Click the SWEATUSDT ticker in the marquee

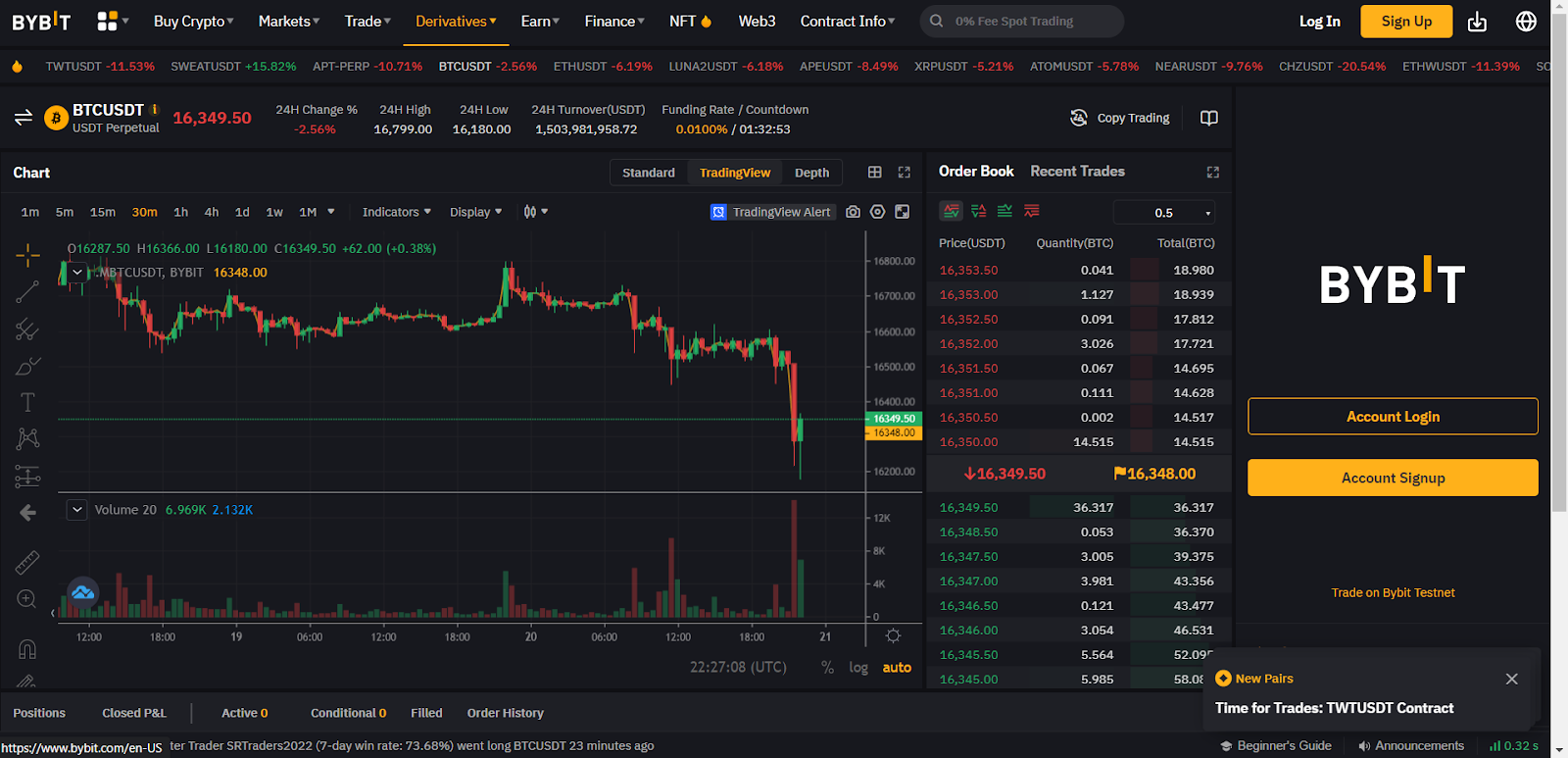click(x=233, y=66)
